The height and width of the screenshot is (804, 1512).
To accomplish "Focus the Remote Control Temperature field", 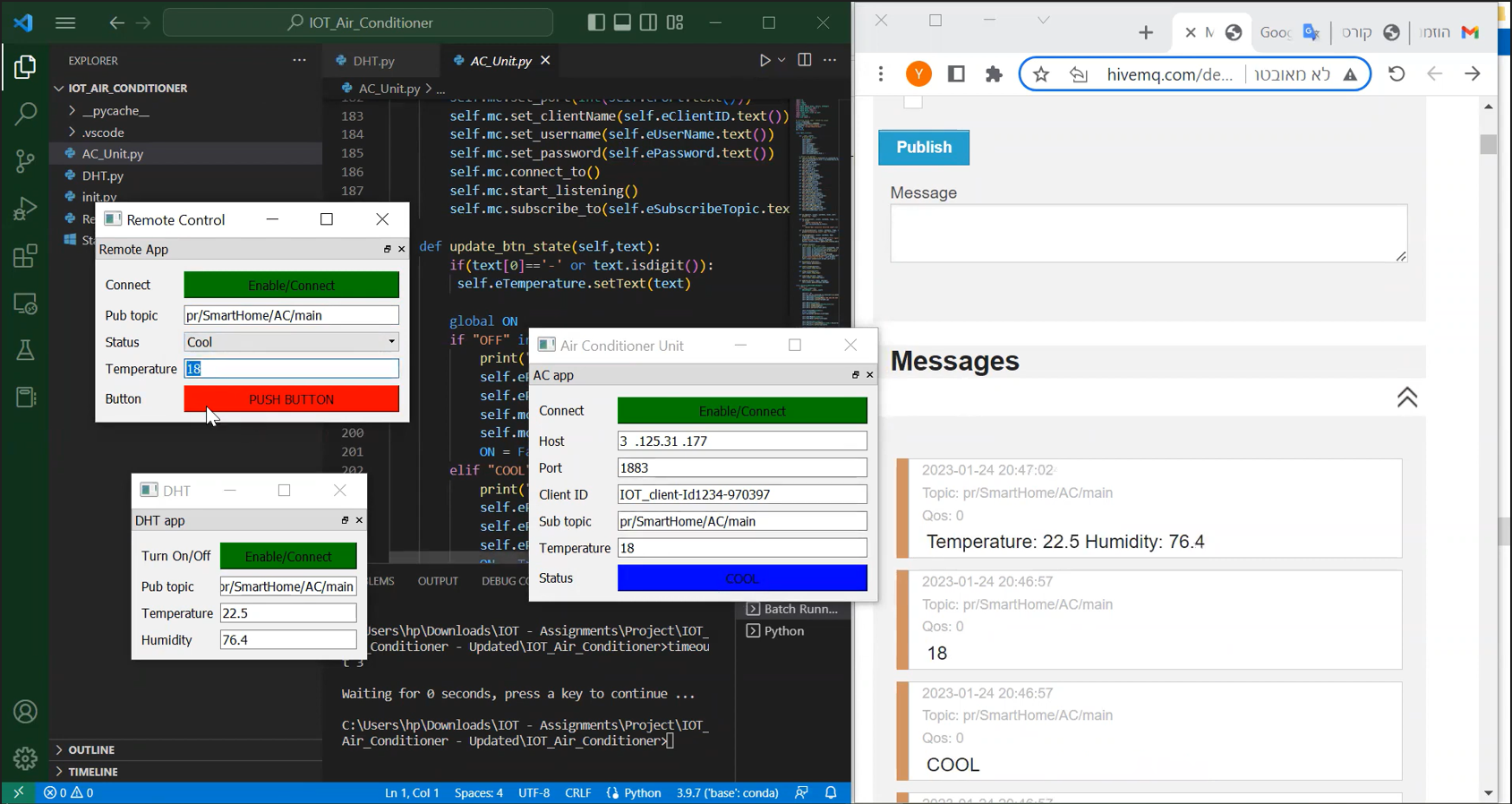I will [x=291, y=369].
